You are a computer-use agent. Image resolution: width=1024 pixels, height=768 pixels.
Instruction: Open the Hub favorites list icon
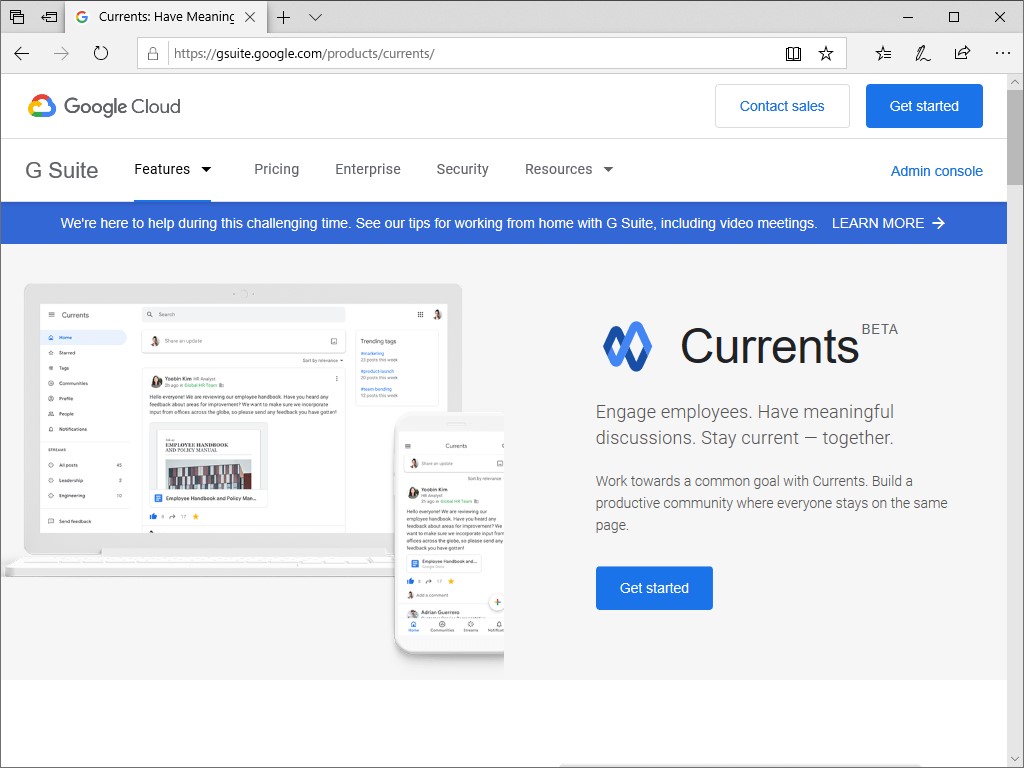point(883,53)
